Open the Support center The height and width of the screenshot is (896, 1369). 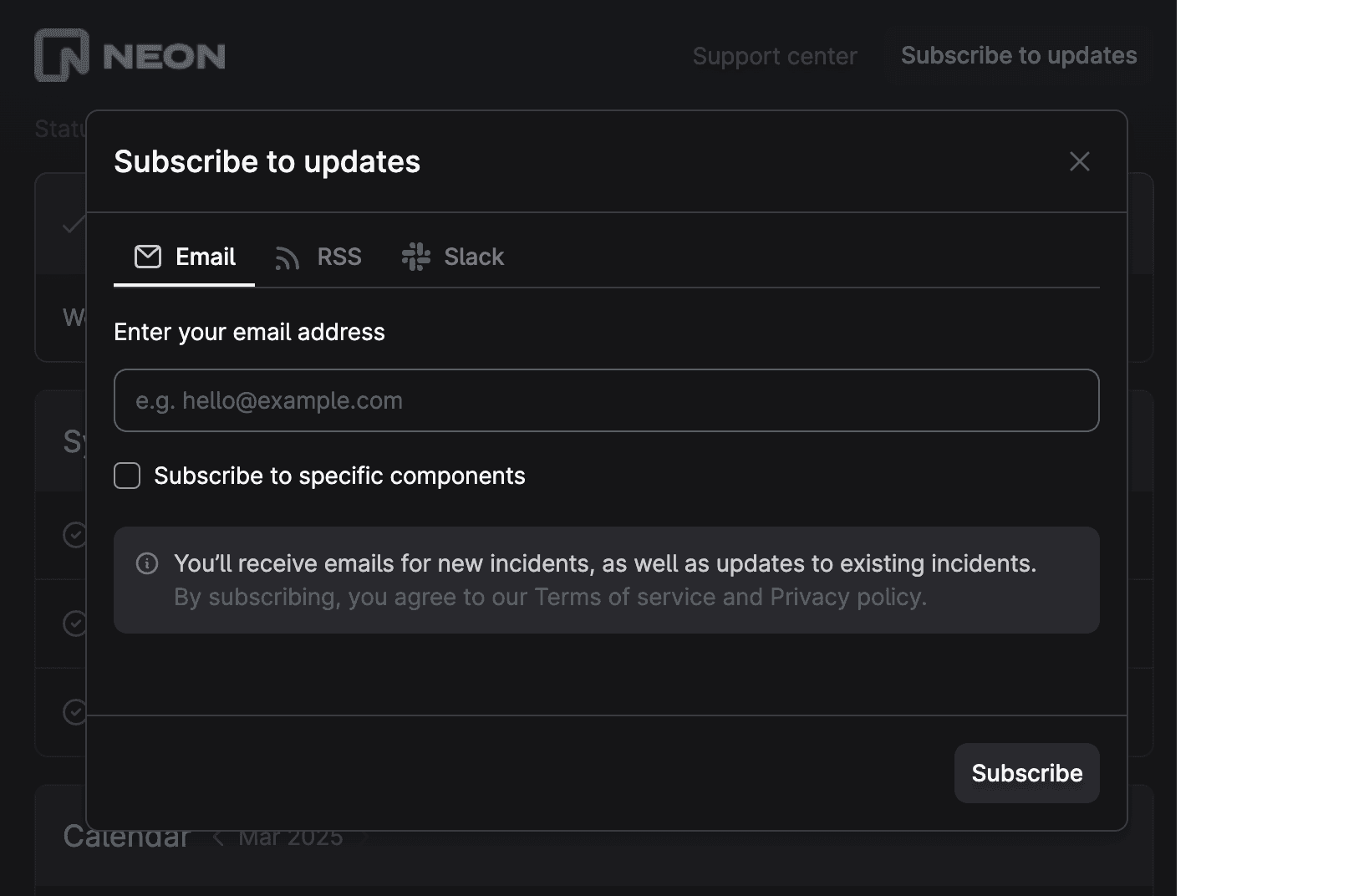774,56
